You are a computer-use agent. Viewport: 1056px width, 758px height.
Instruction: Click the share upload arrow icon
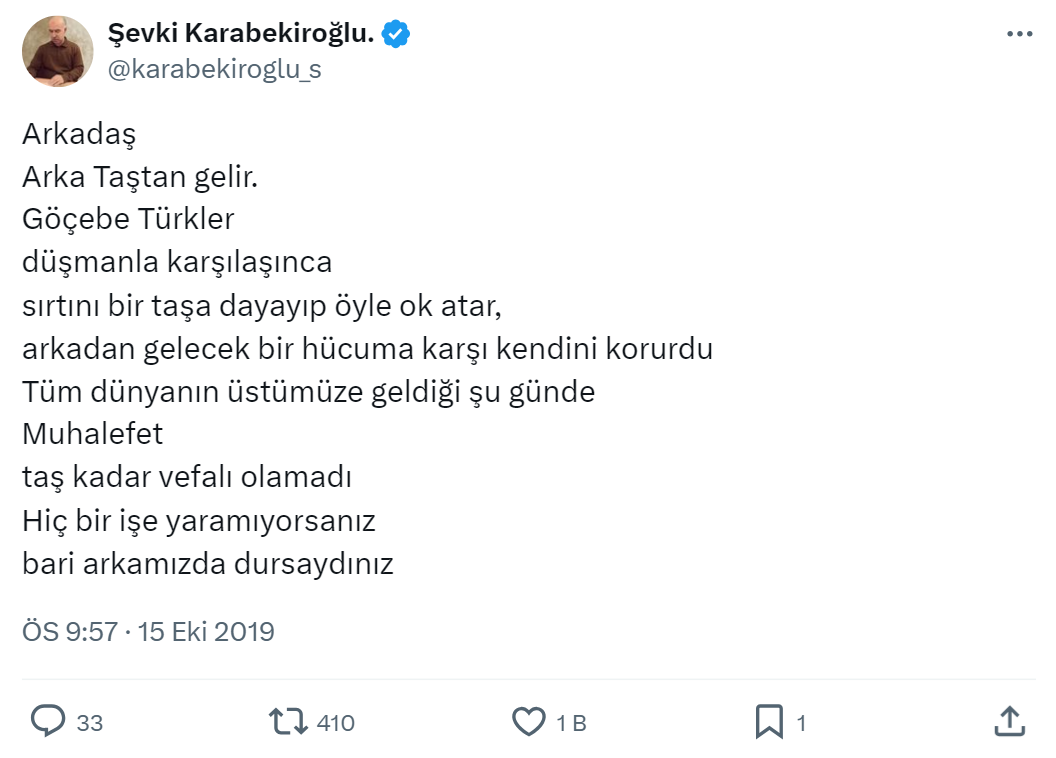pyautogui.click(x=1010, y=721)
